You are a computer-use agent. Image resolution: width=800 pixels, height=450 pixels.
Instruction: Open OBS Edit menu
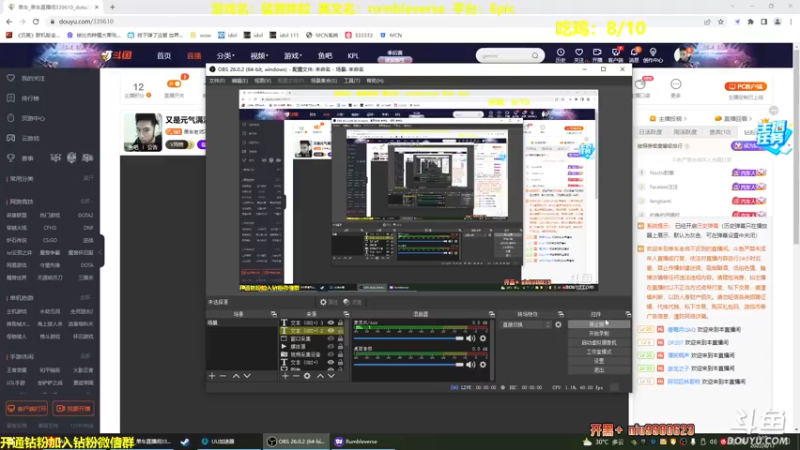coord(239,81)
